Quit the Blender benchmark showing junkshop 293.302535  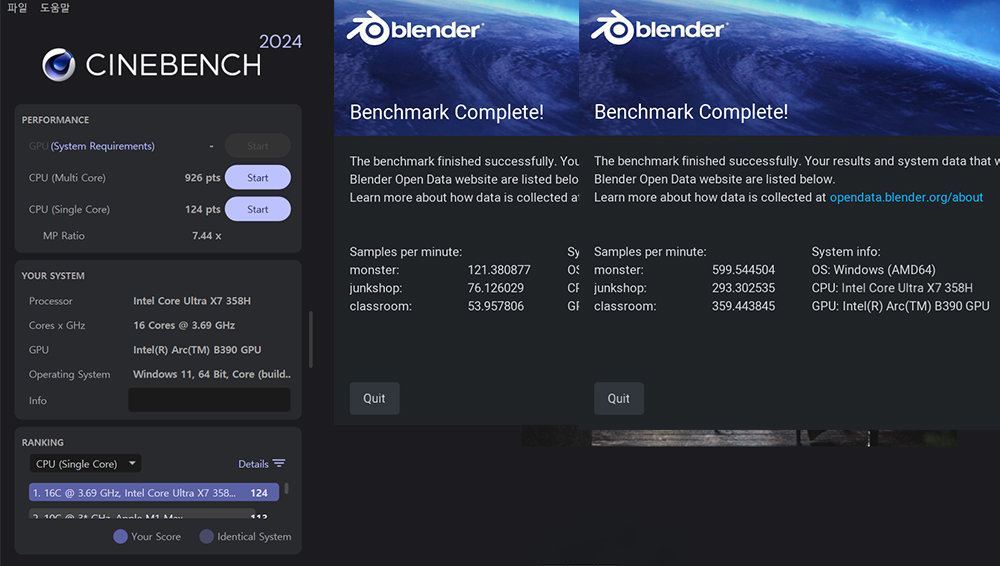[x=618, y=398]
